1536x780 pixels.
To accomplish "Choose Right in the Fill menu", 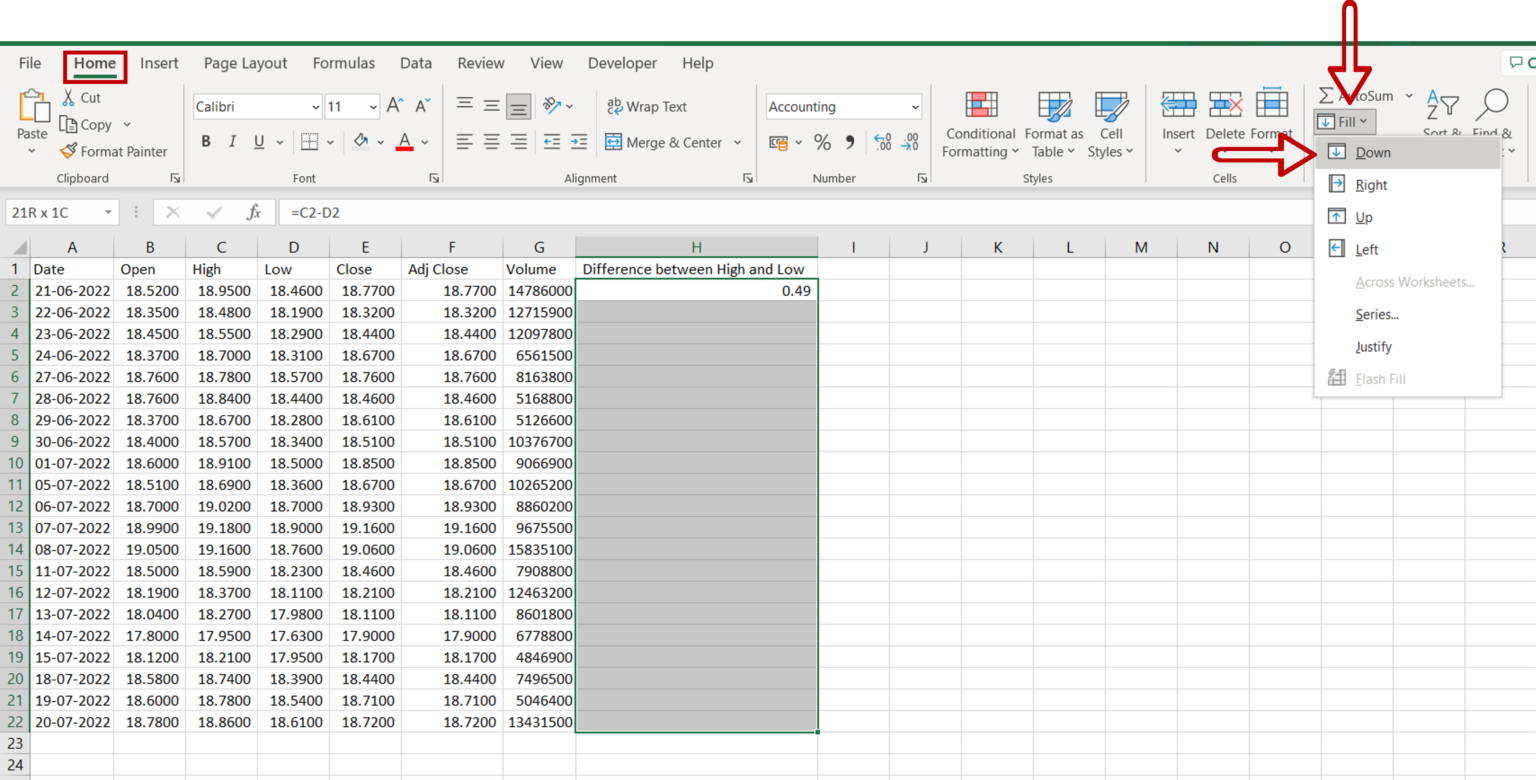I will click(x=1408, y=185).
